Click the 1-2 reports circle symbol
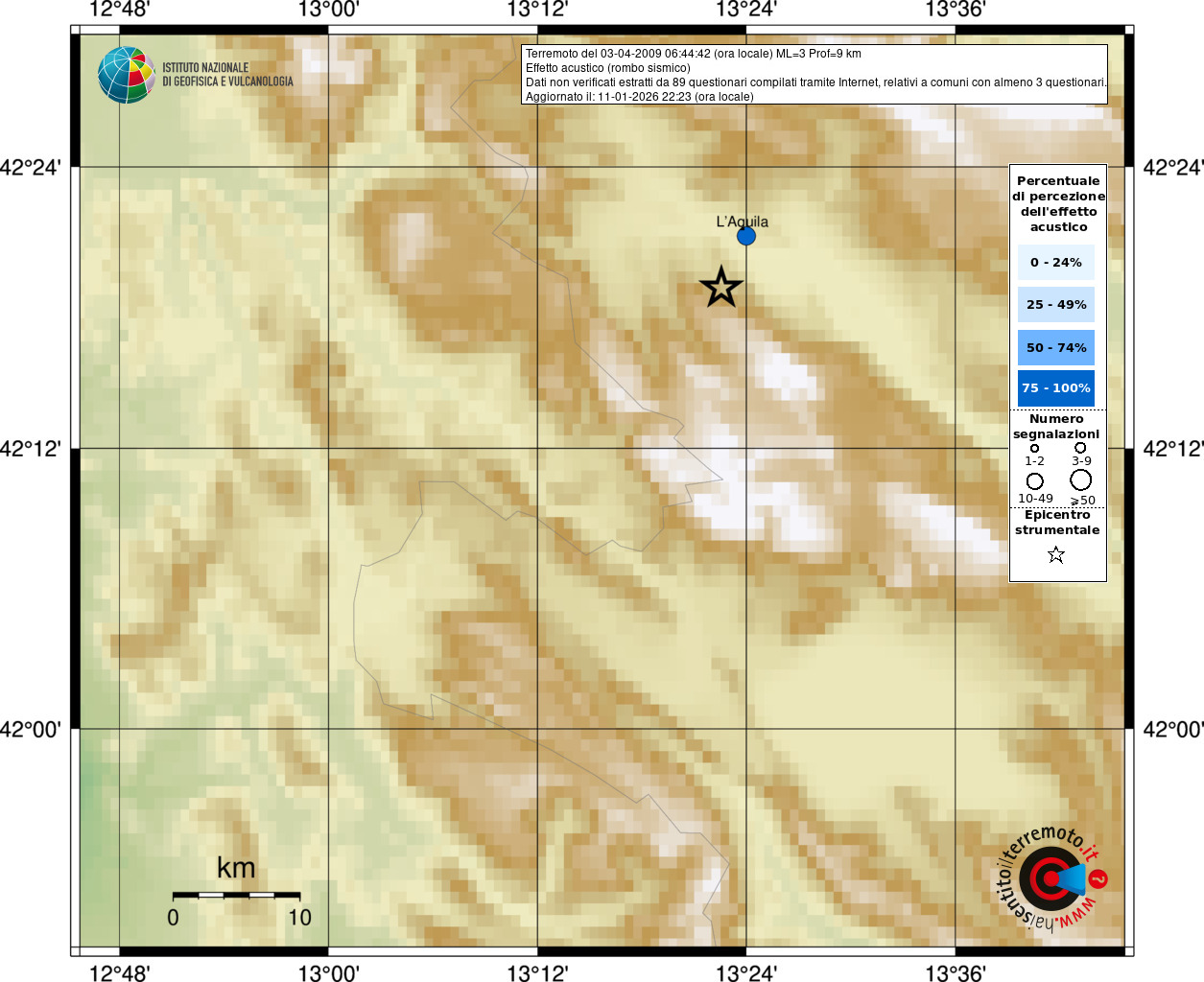1204x982 pixels. (x=1034, y=448)
